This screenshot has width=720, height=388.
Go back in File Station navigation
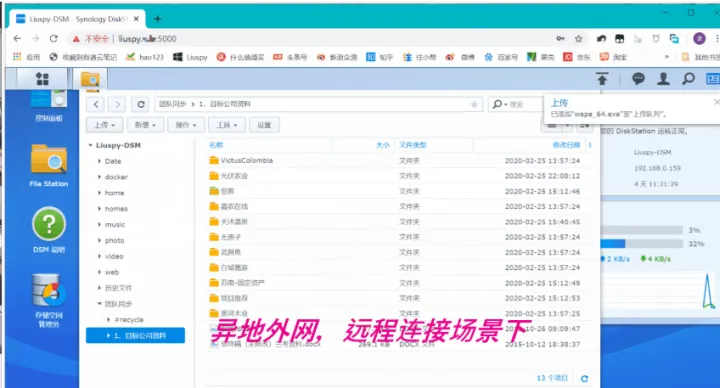tap(96, 104)
